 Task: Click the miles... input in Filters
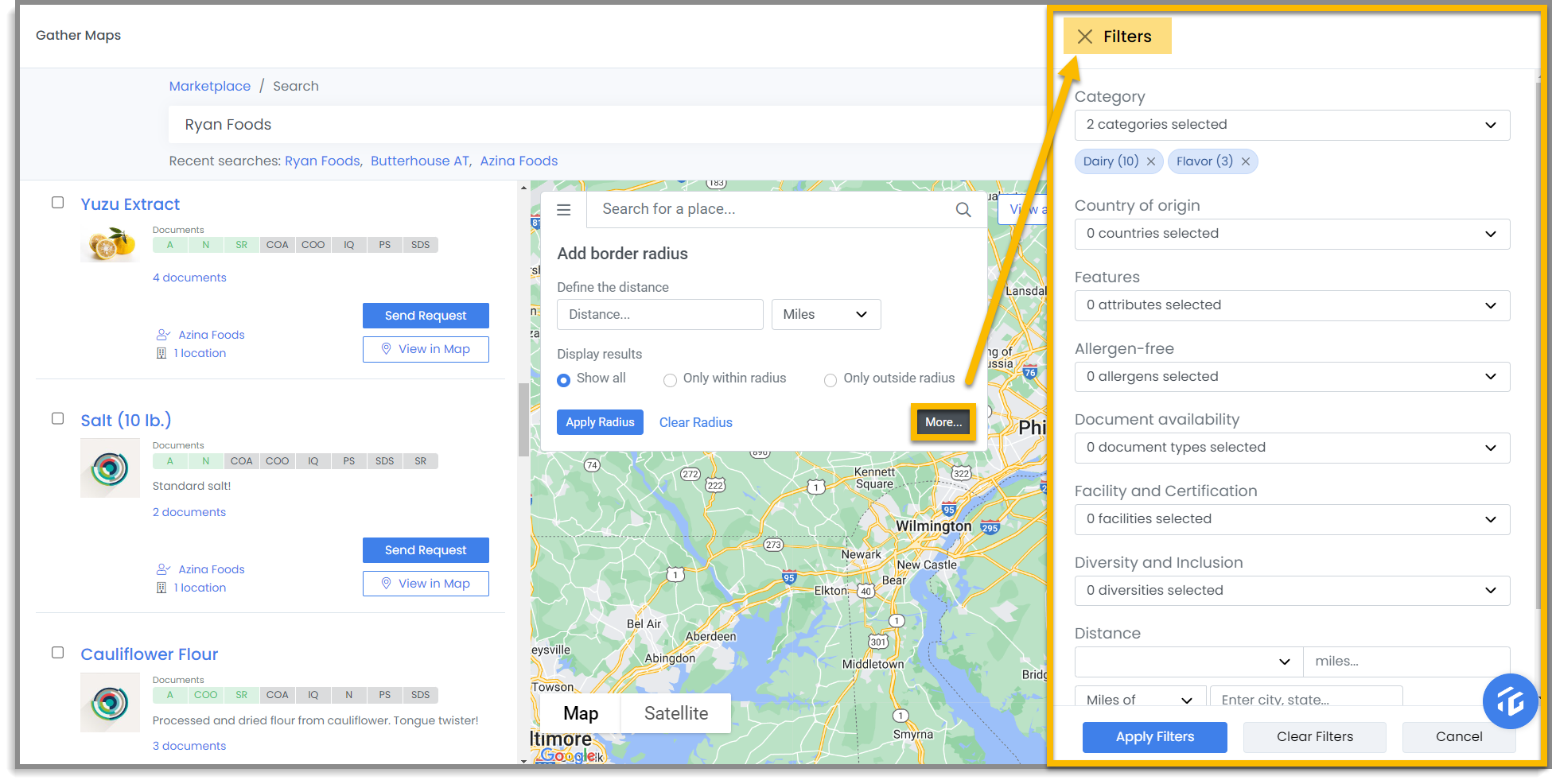(1406, 662)
